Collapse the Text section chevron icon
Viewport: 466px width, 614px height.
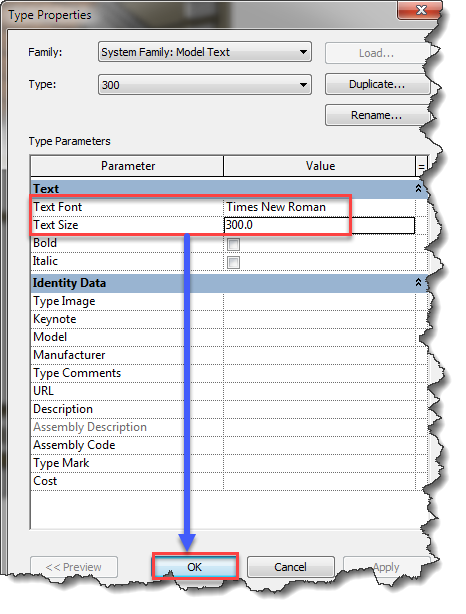click(x=418, y=188)
